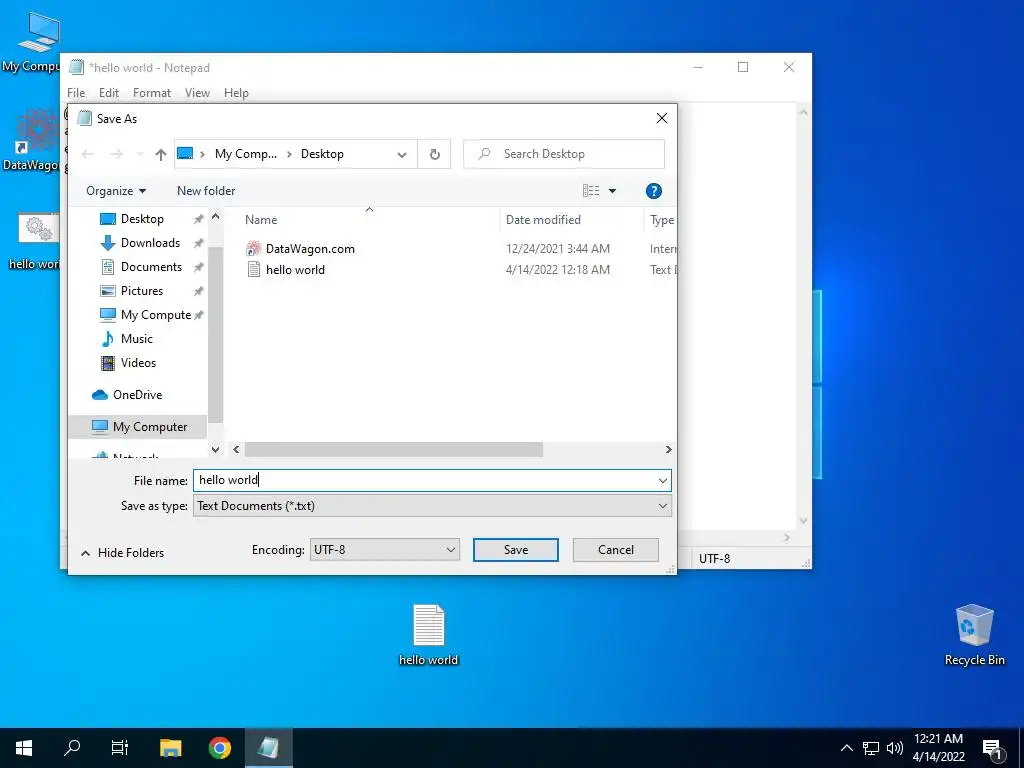This screenshot has height=768, width=1024.
Task: Open Notepad View menu
Action: [197, 93]
